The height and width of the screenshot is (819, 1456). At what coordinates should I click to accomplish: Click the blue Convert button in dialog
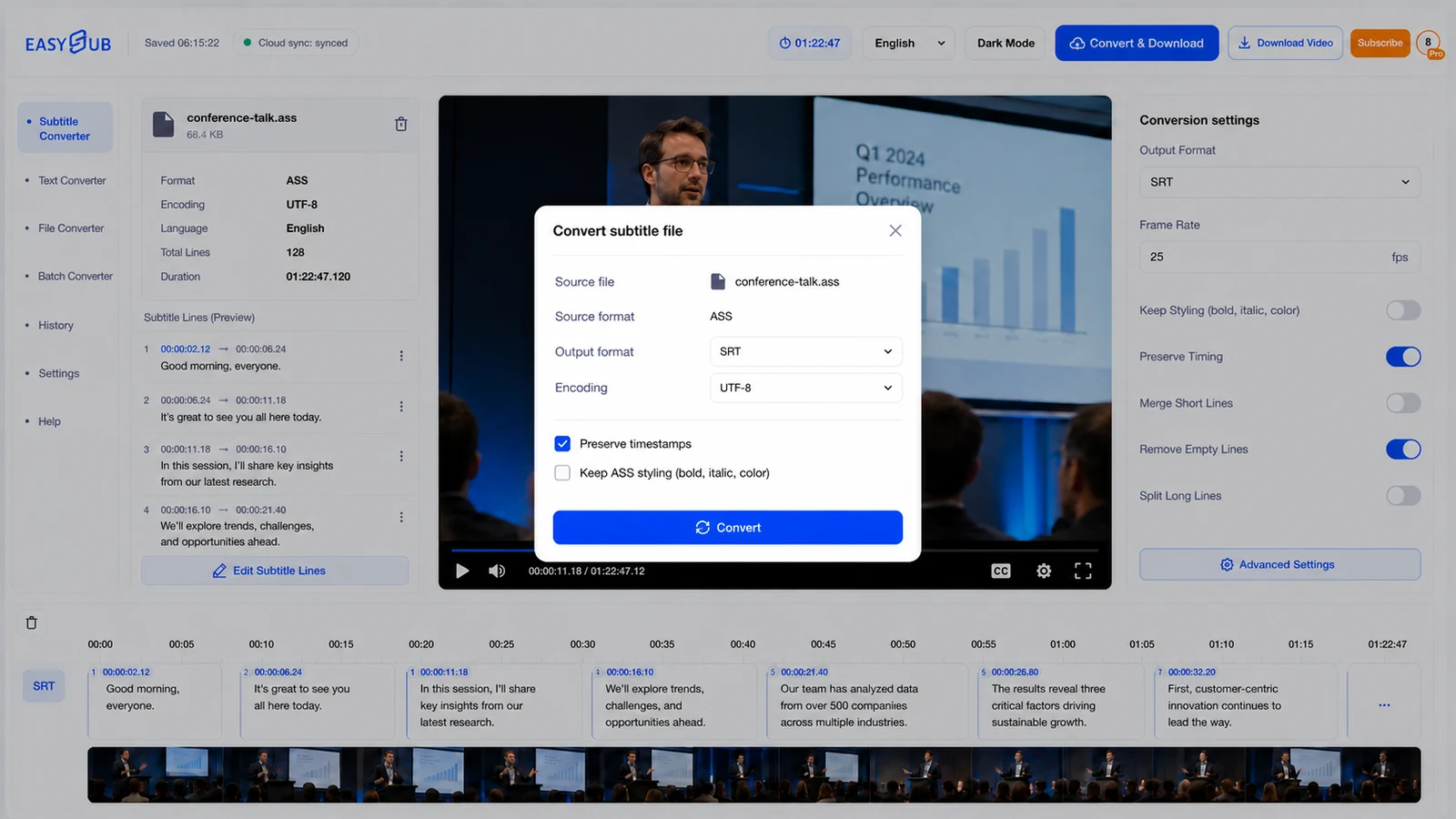[x=728, y=528]
